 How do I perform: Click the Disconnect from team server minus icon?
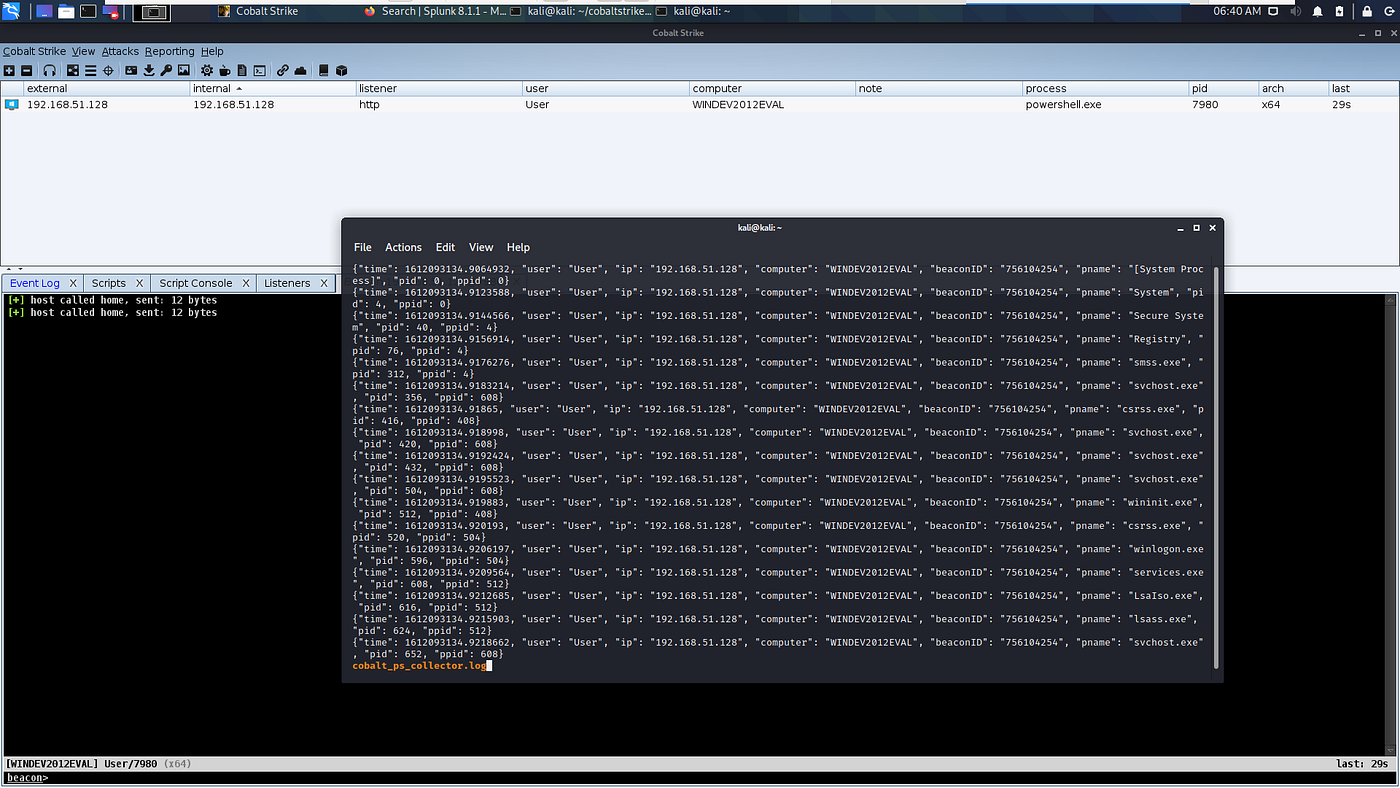[x=26, y=71]
